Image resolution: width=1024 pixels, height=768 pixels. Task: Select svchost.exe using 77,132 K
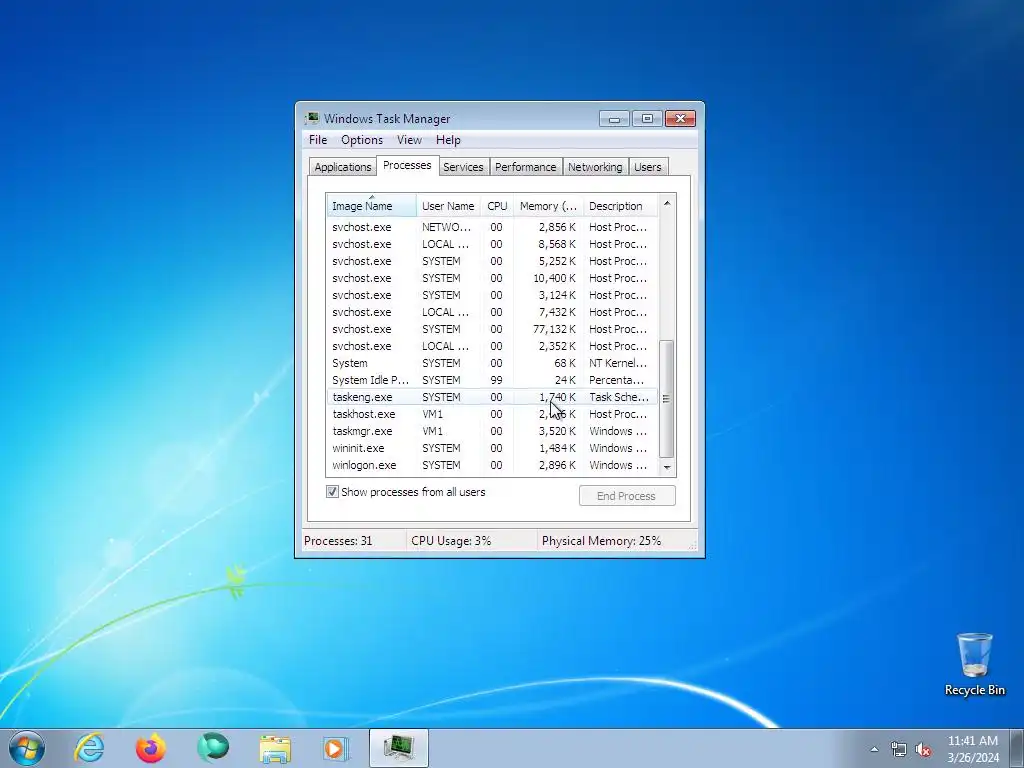tap(492, 329)
